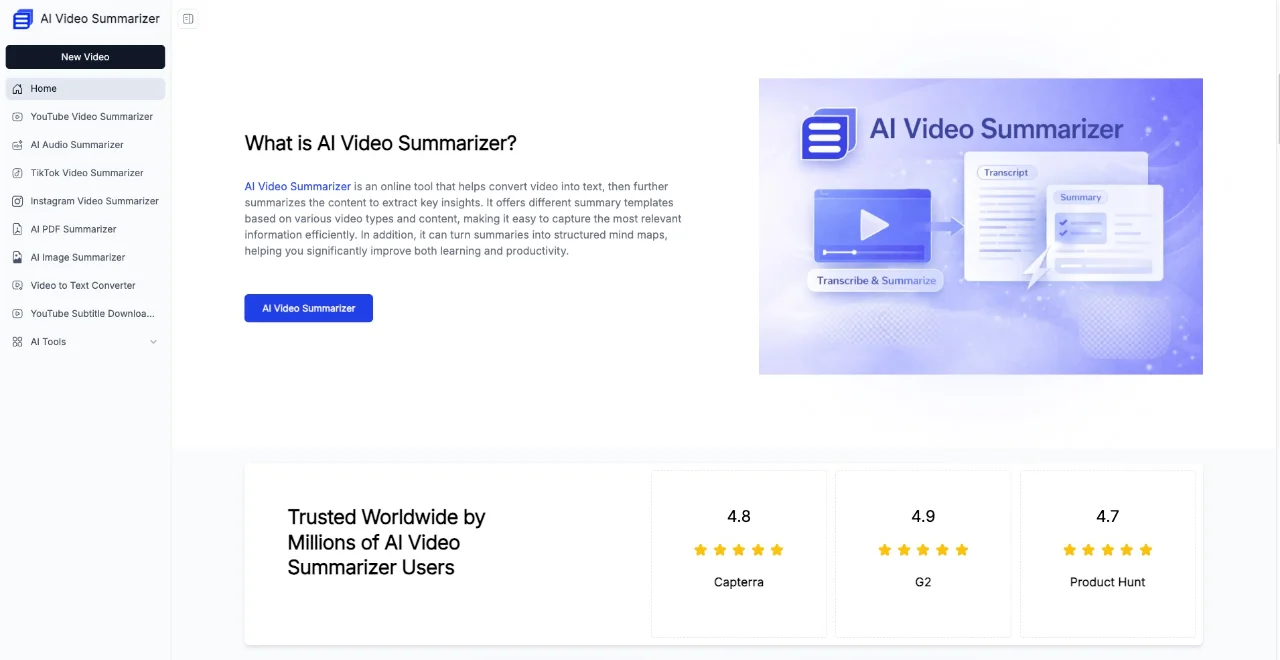
Task: Click the TikTok Video Summarizer icon
Action: (17, 173)
